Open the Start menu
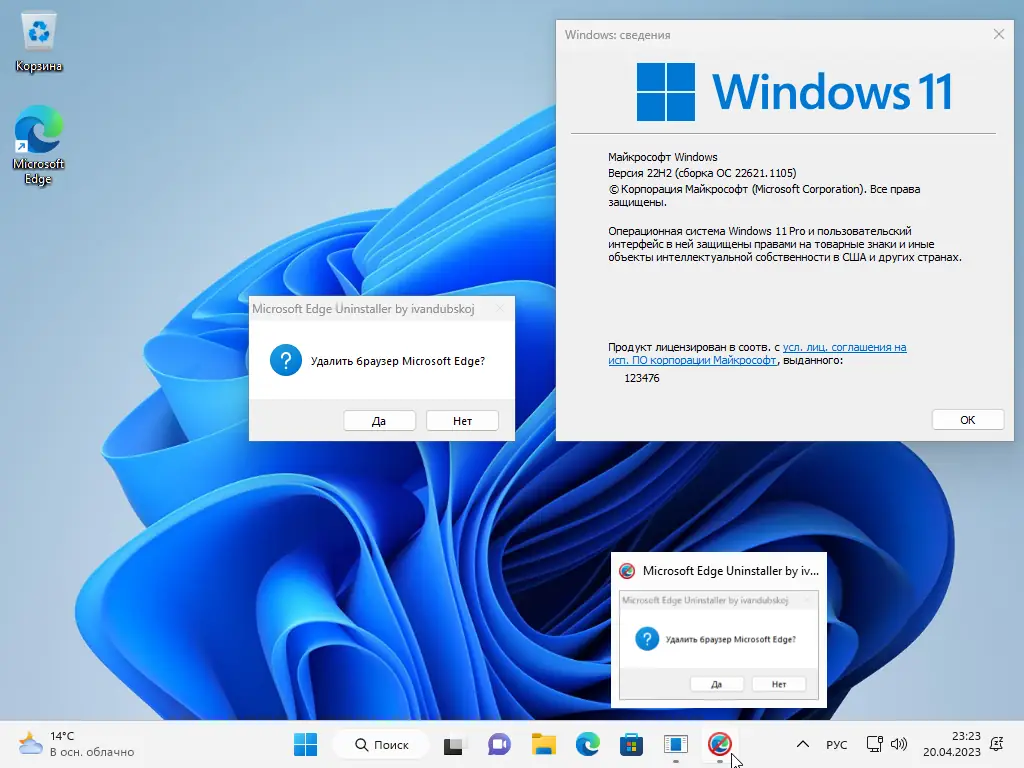The image size is (1024, 768). 305,744
